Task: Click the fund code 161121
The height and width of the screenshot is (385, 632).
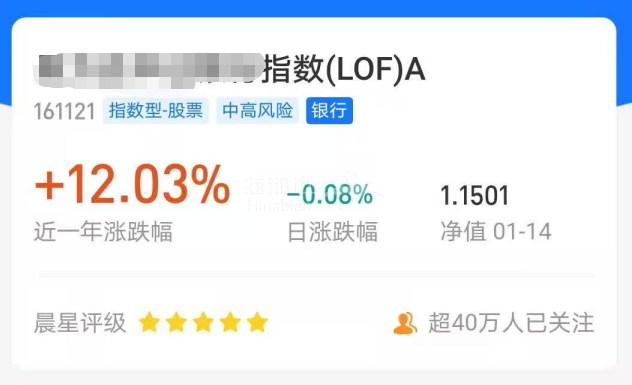Action: click(64, 112)
